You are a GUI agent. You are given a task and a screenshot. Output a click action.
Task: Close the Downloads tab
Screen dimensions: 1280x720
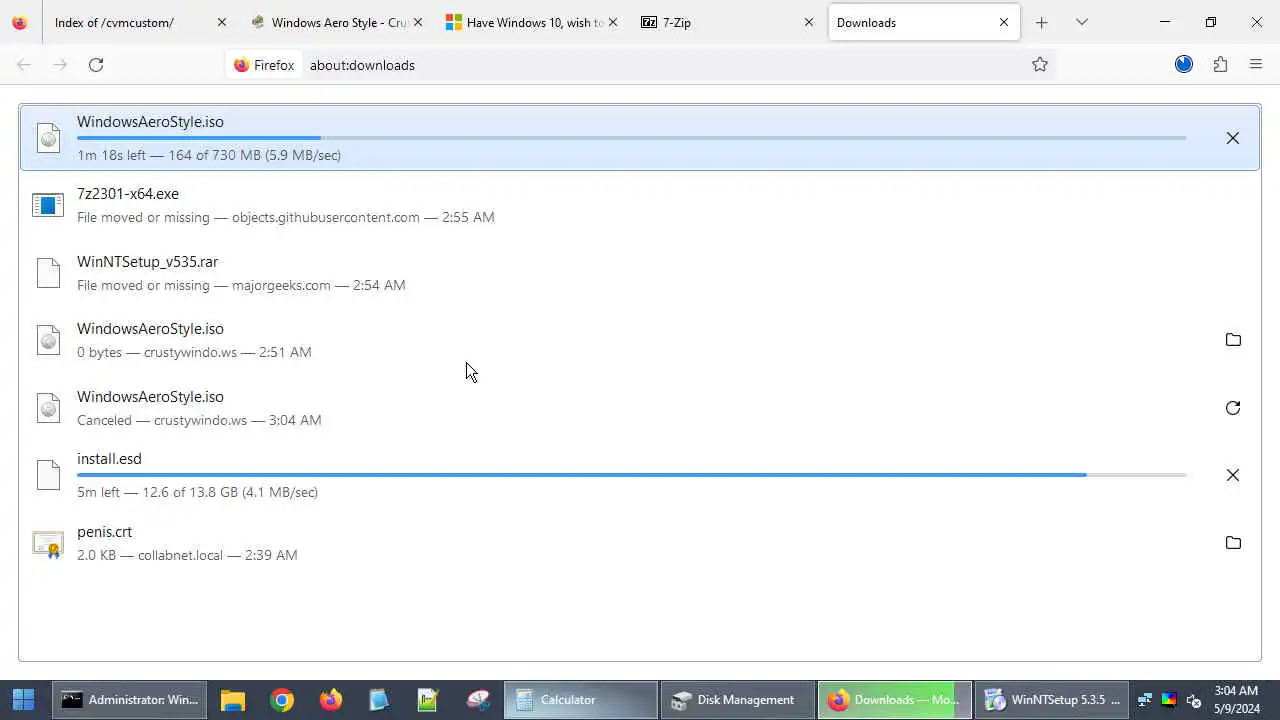tap(1004, 22)
